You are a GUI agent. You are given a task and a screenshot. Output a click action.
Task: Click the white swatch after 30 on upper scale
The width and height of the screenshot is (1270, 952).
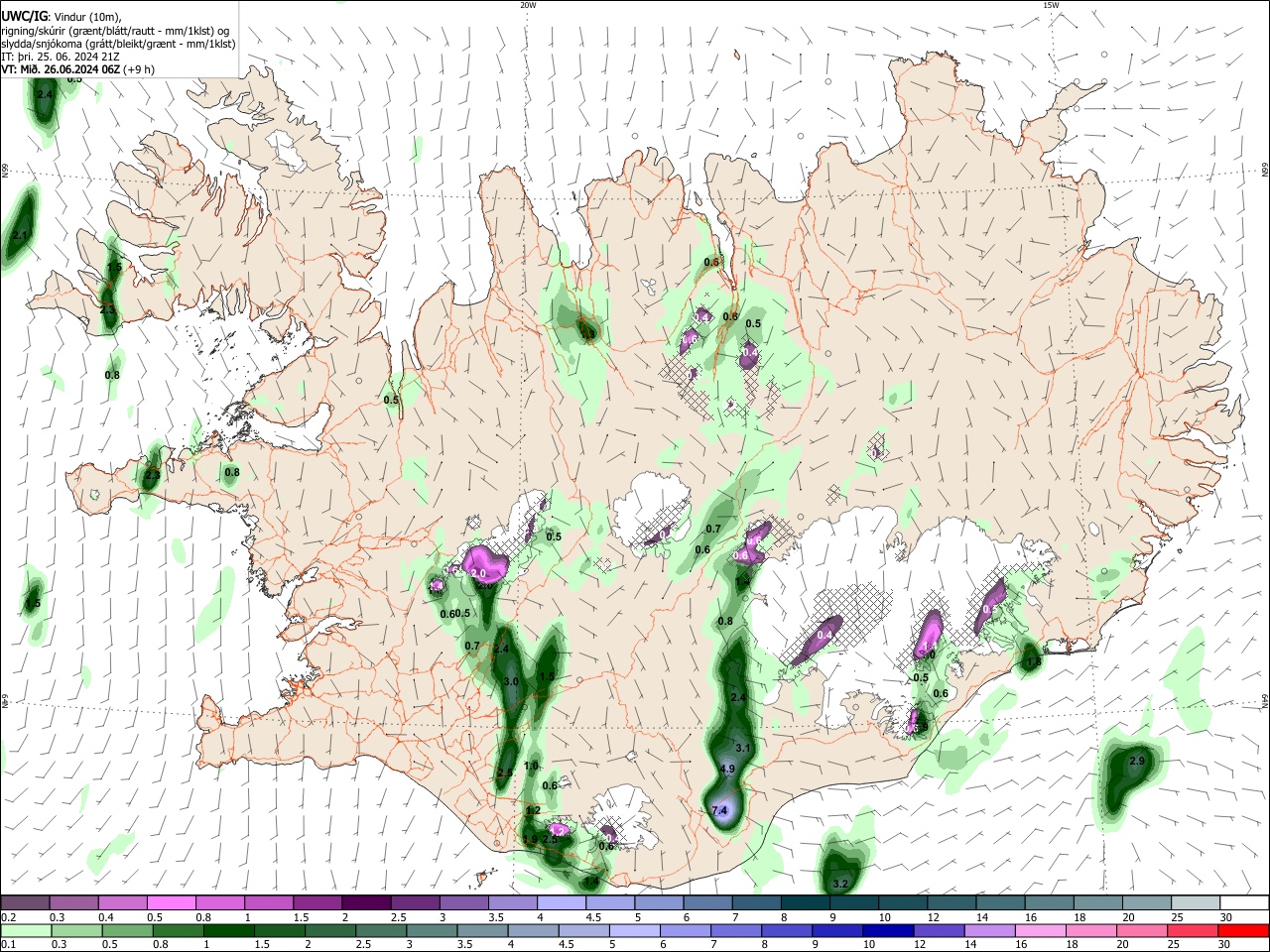pos(1244,903)
